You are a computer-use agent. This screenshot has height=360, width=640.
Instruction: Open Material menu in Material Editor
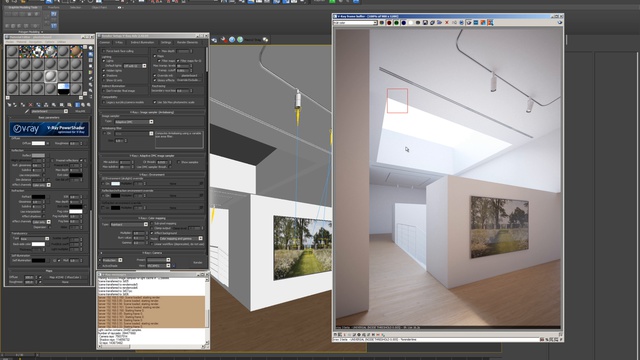21,42
